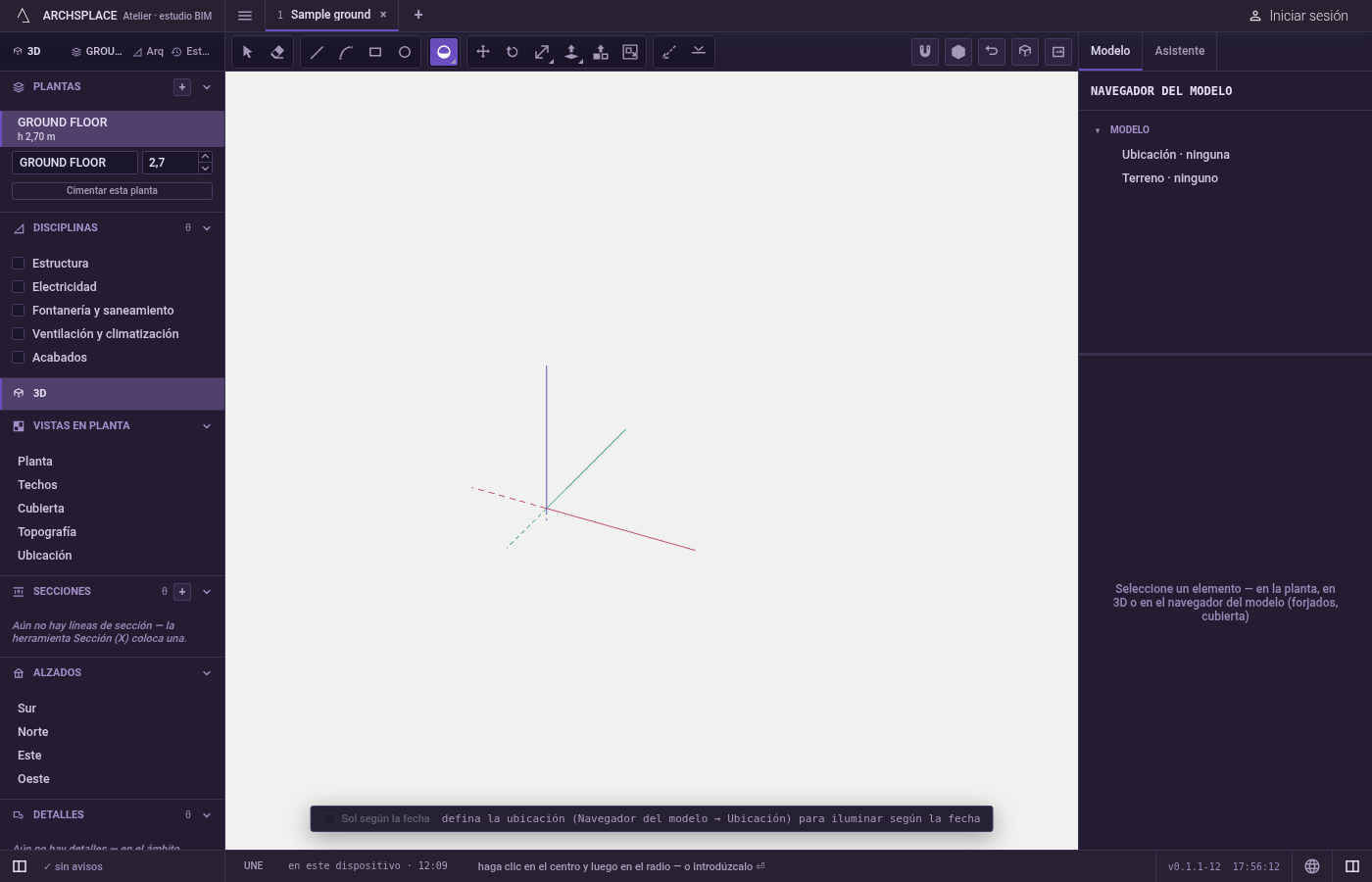Click the solid hexagon shading icon
The width and height of the screenshot is (1372, 882).
click(958, 52)
